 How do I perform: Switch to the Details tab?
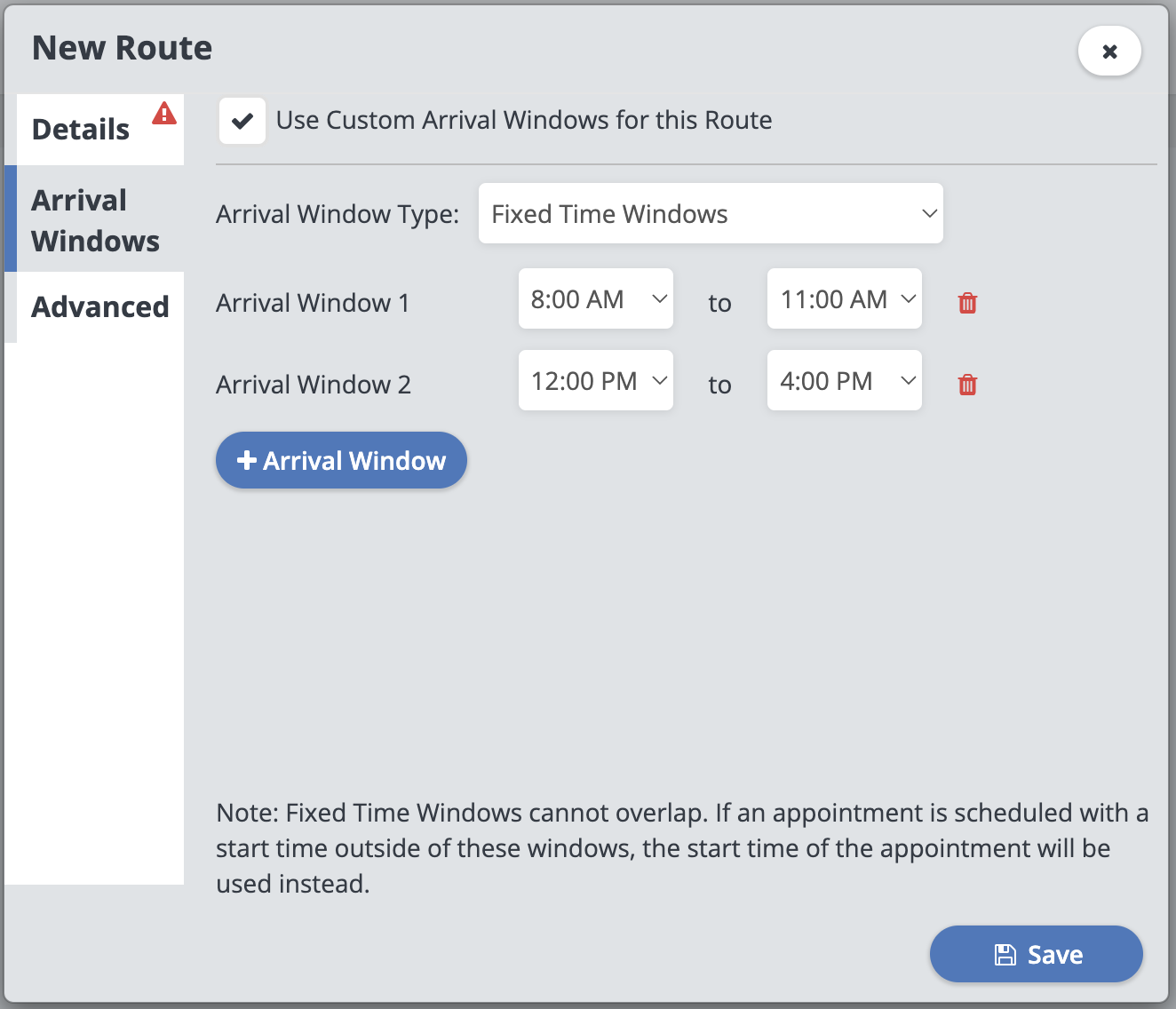[82, 130]
